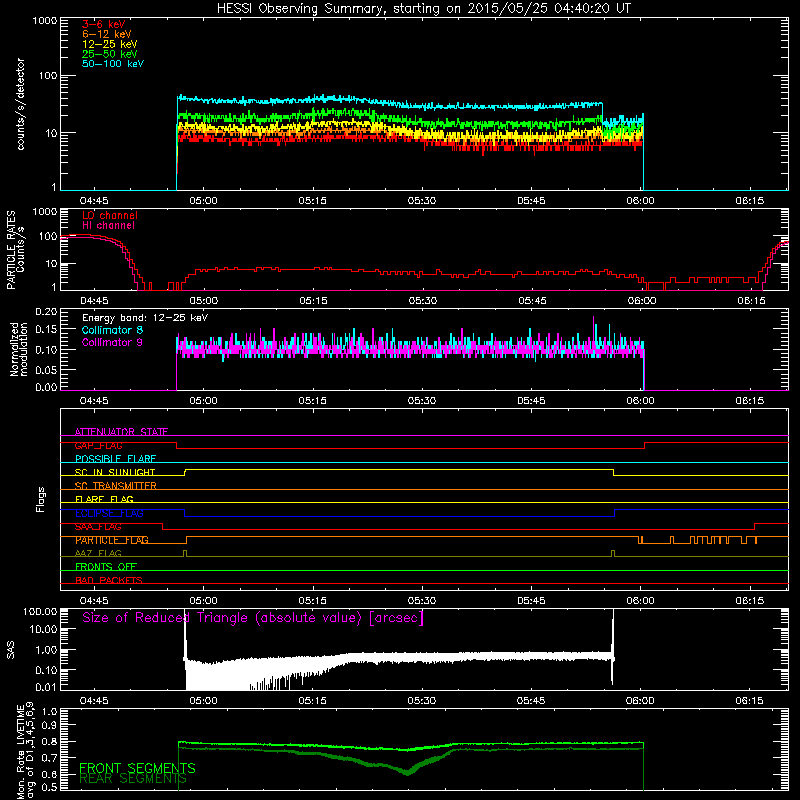The width and height of the screenshot is (800, 800).
Task: Click the Energy band: 12-25 keV label
Action: coord(145,318)
